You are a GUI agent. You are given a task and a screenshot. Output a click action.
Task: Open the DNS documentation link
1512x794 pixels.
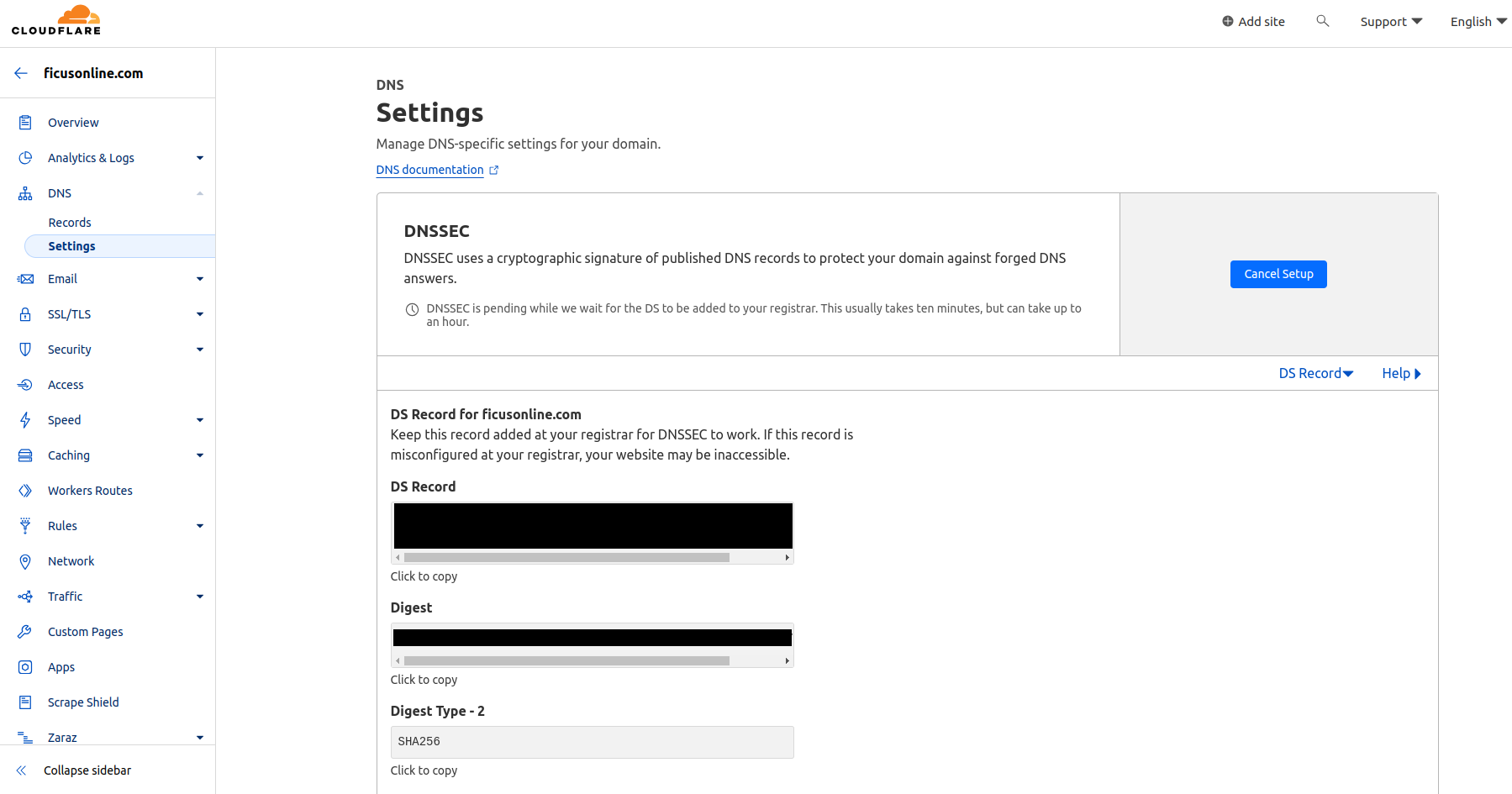(429, 170)
